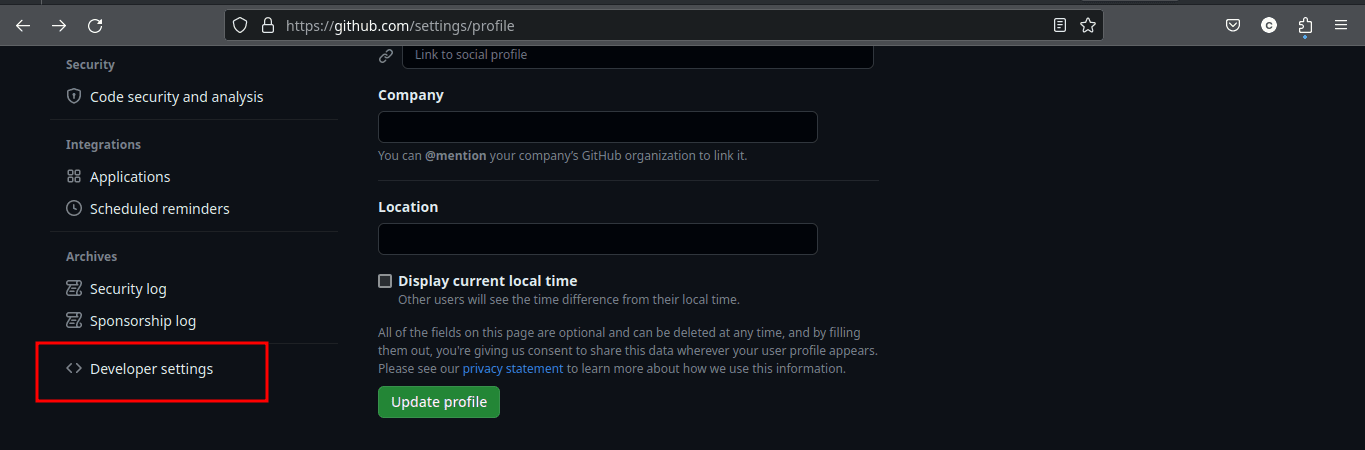
Task: Open the extensions puzzle icon
Action: click(1305, 26)
